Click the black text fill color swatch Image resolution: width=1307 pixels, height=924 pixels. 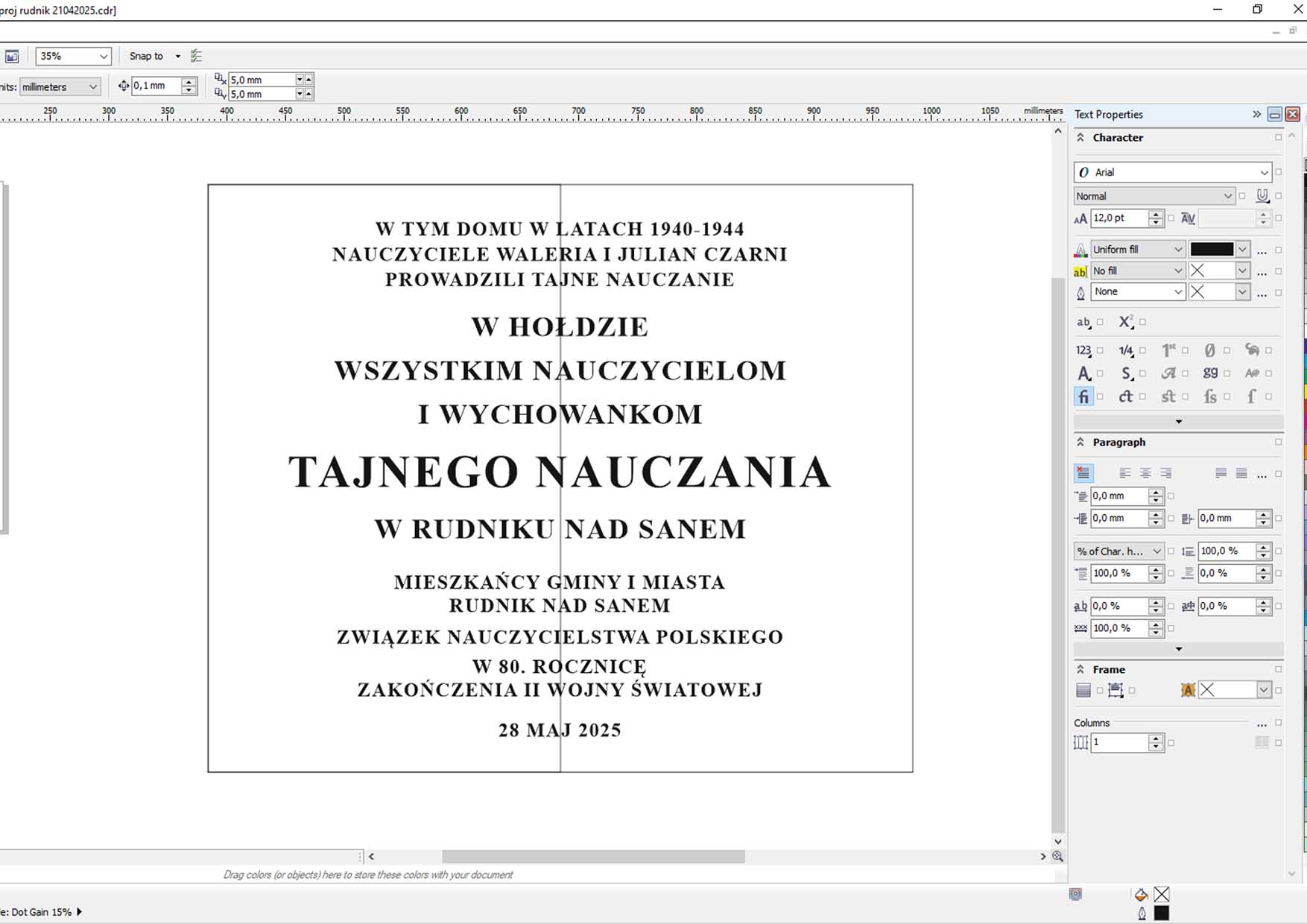1212,250
